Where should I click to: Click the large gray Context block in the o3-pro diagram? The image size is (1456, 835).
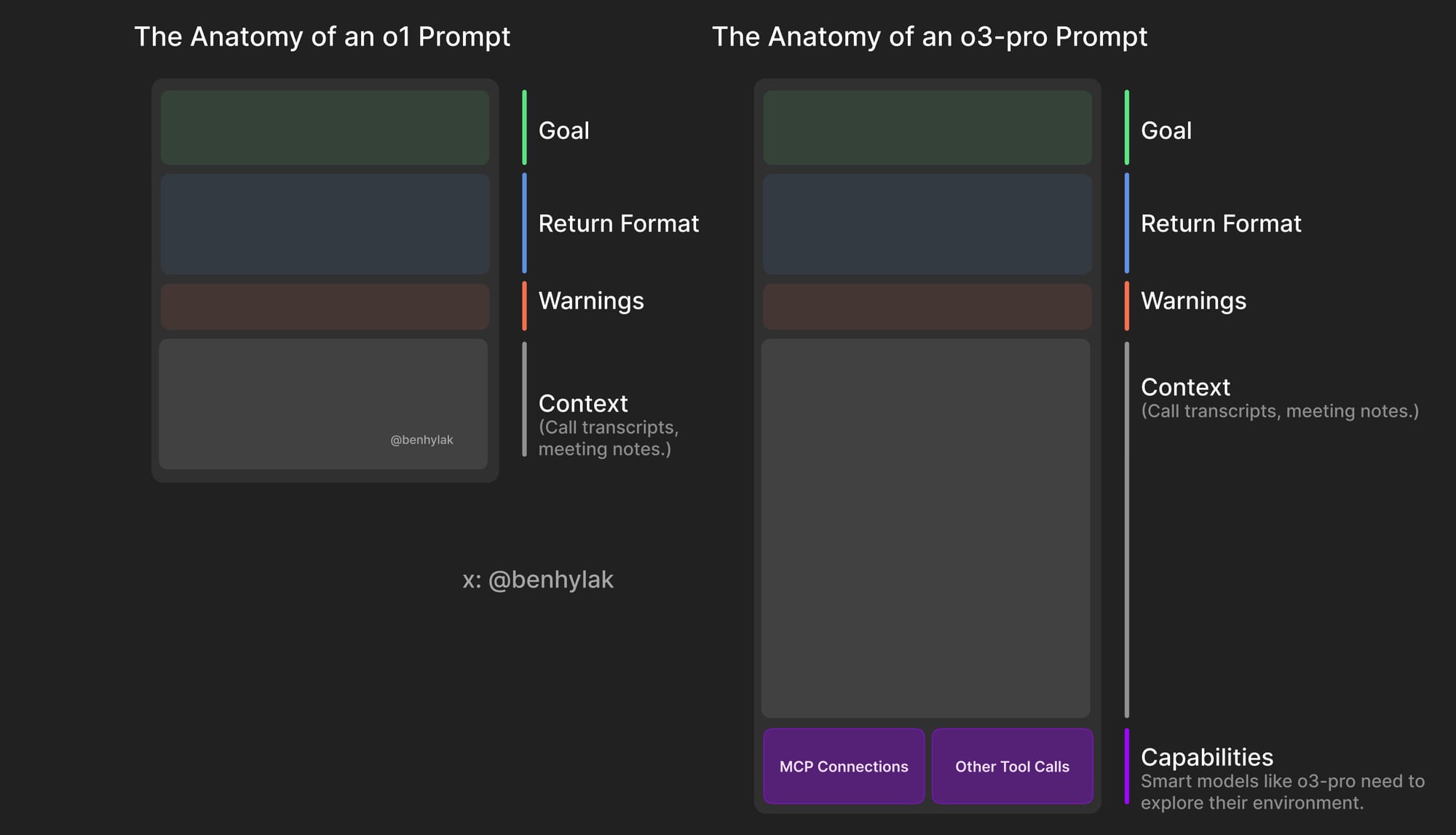pos(925,528)
